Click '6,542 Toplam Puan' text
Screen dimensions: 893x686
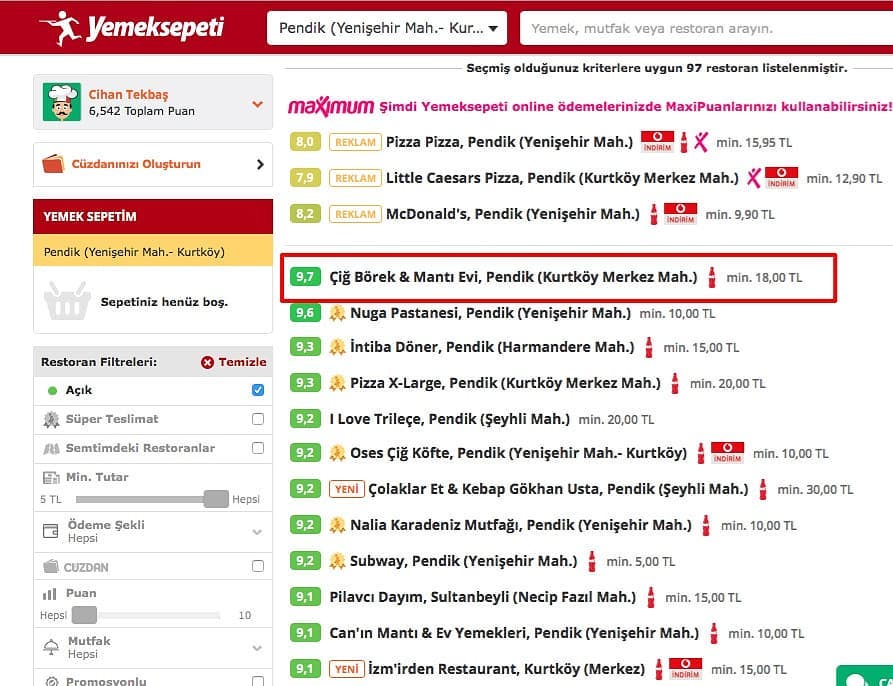click(x=142, y=111)
